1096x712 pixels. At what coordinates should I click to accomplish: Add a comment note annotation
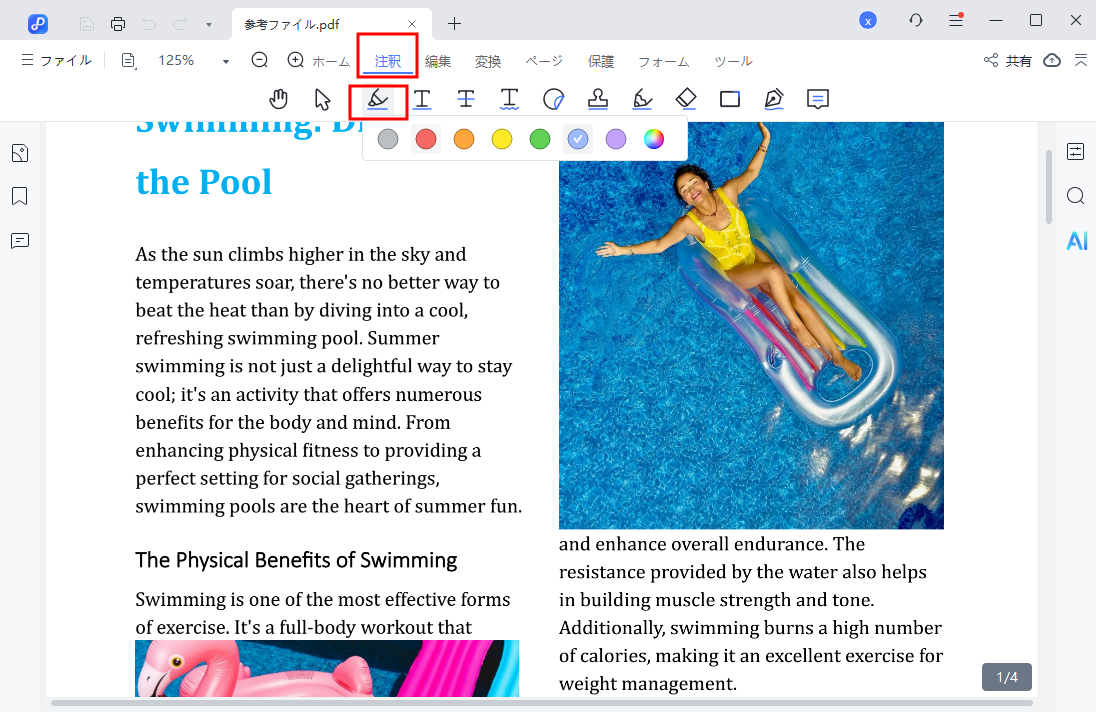tap(818, 99)
